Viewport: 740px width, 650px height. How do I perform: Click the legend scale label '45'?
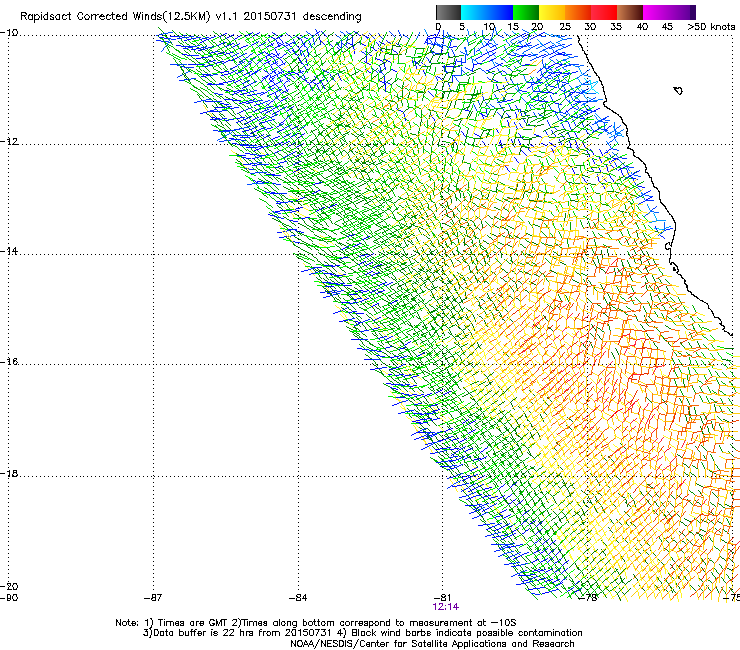click(x=667, y=27)
